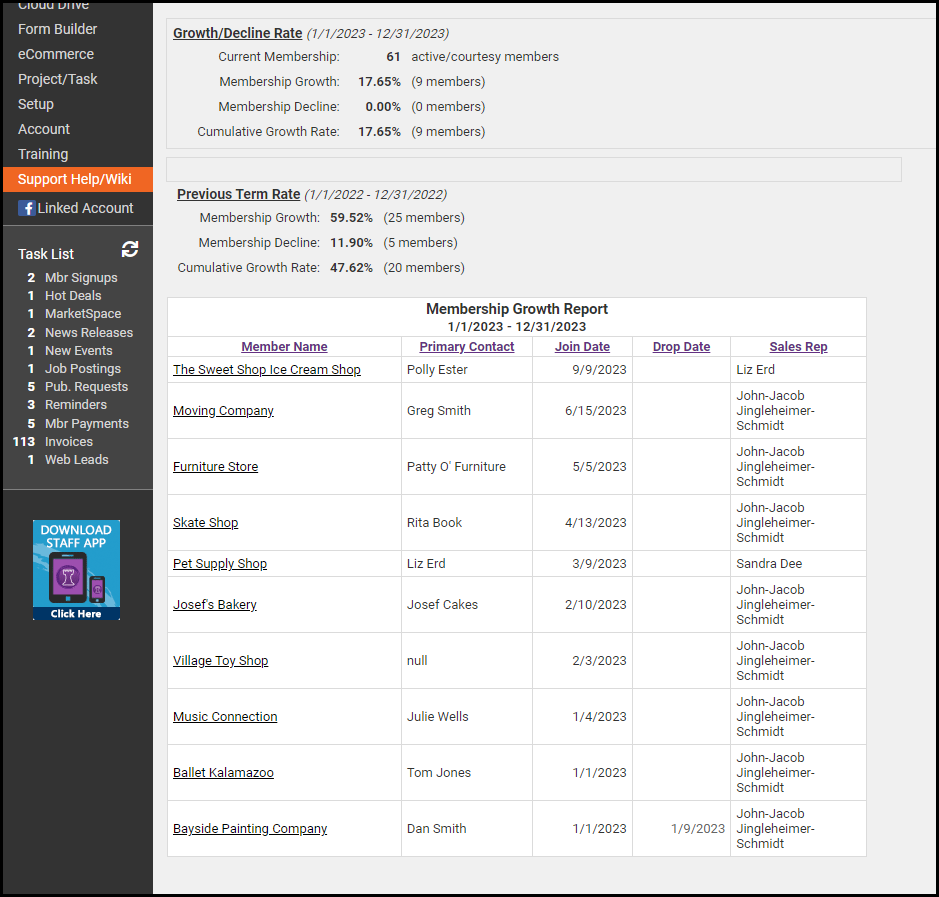The image size is (939, 897).
Task: Click the Facebook icon beside Linked Account
Action: click(27, 208)
